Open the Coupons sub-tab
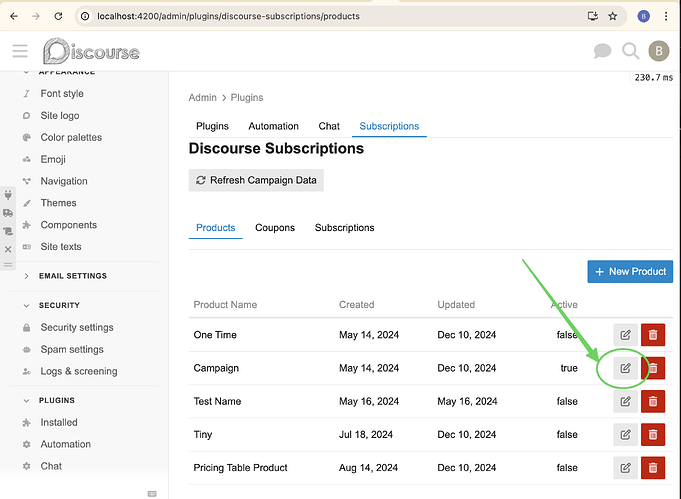This screenshot has width=681, height=499. (x=275, y=228)
